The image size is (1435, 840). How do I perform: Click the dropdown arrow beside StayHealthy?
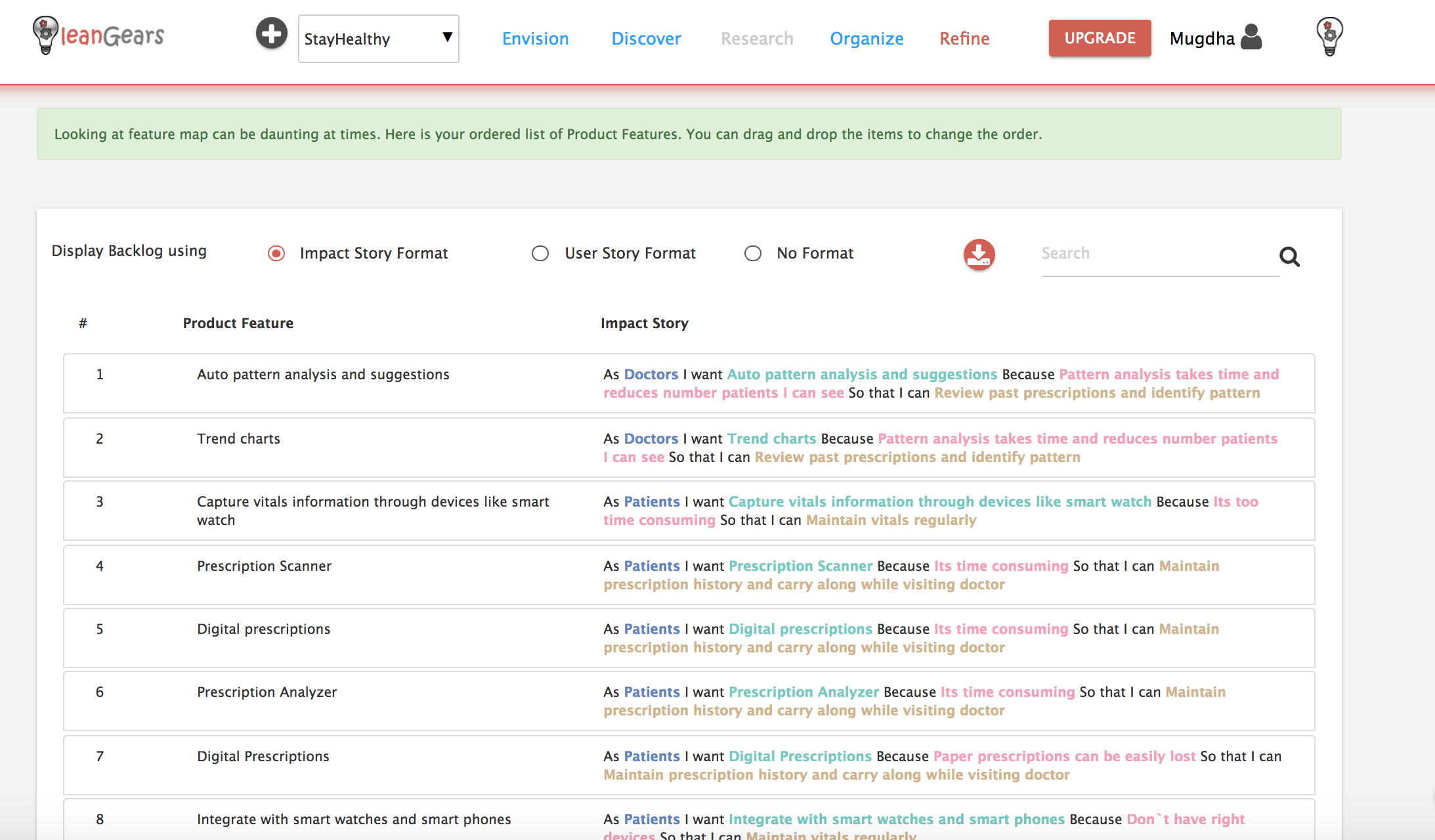pos(447,37)
